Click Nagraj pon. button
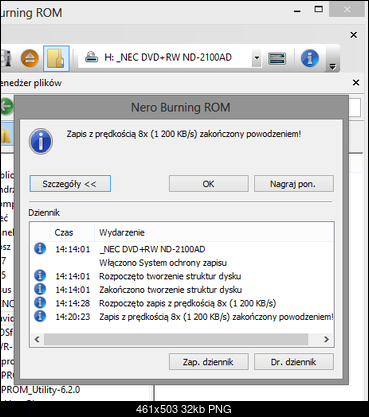Viewport: 369px width, 417px height. point(294,184)
